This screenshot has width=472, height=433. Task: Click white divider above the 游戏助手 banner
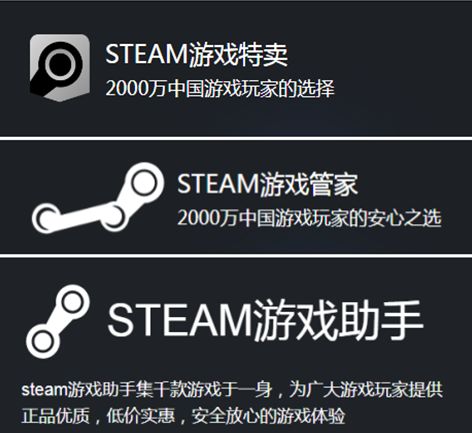point(236,256)
